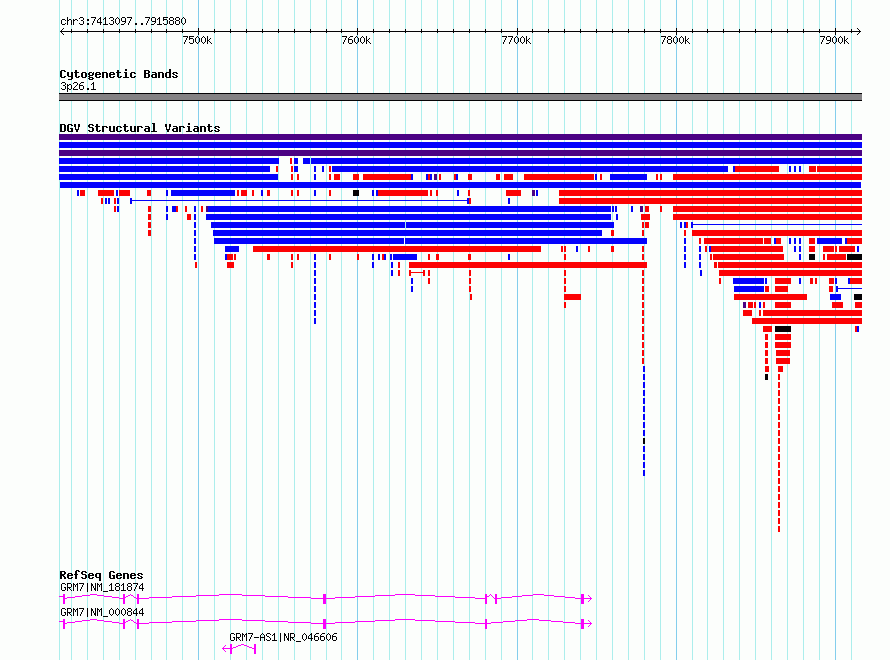
Task: Click the left arrow end of the ruler
Action: pos(62,31)
